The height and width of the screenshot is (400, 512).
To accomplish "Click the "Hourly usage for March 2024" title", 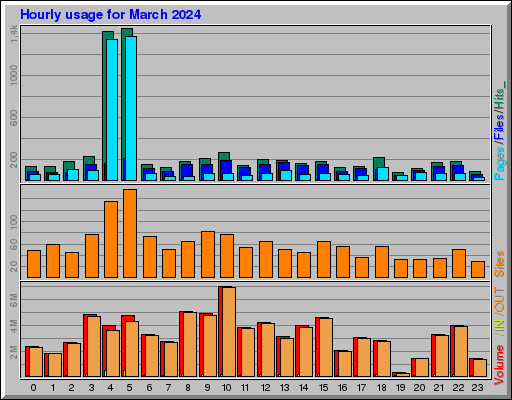I will point(110,15).
